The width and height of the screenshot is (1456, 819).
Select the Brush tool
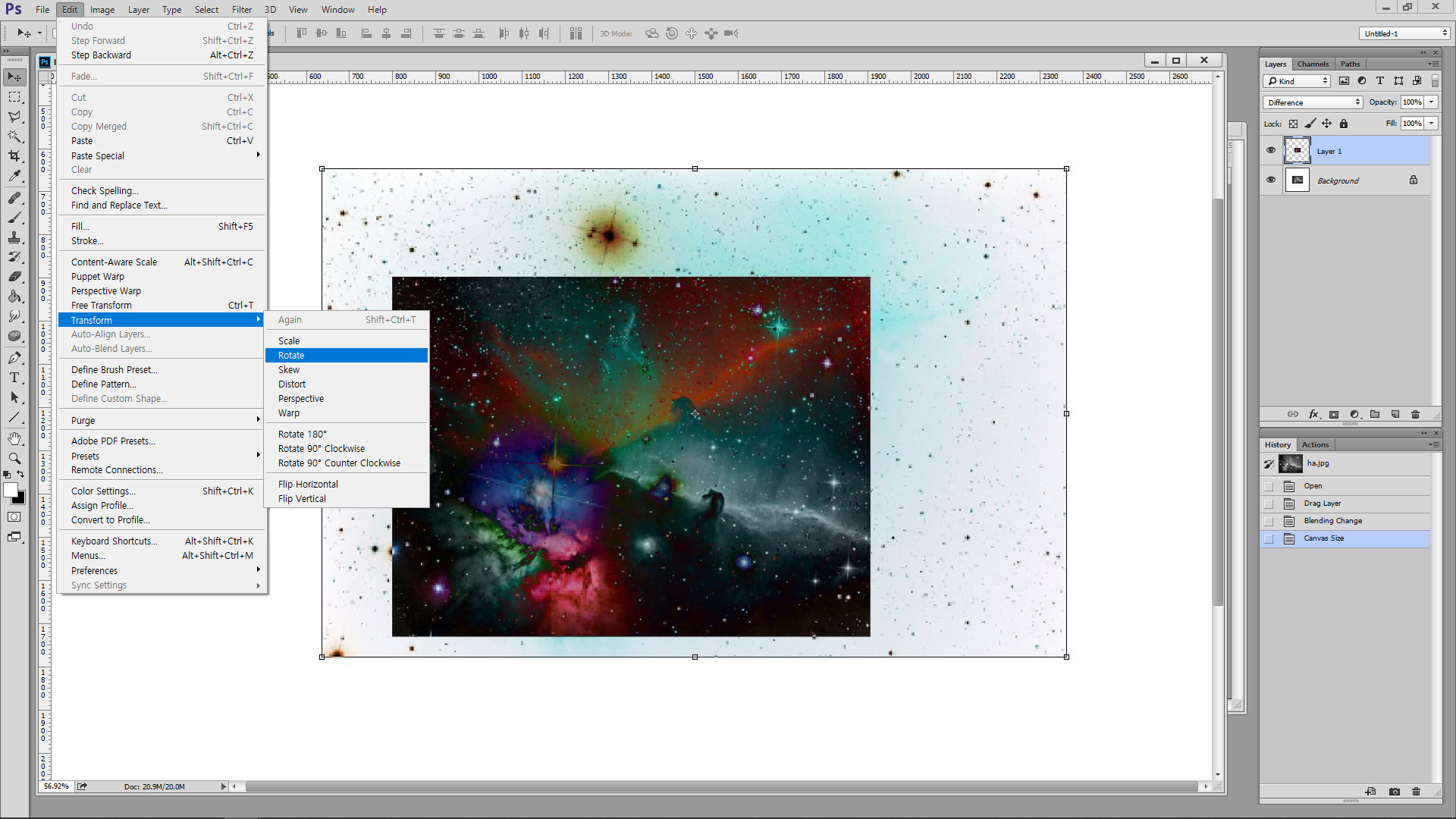[x=14, y=218]
